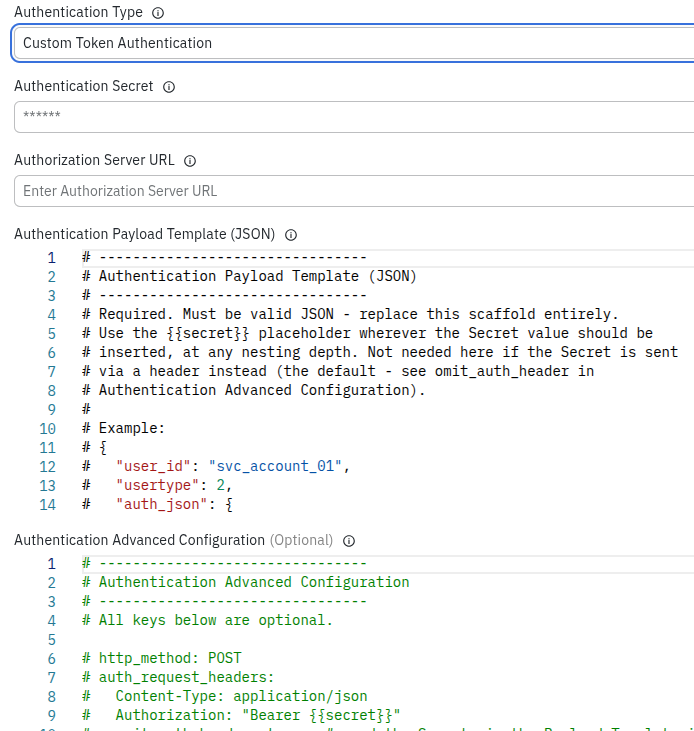Click the '# auth_request_headers:' line
Screen dimensions: 694x731
178,678
